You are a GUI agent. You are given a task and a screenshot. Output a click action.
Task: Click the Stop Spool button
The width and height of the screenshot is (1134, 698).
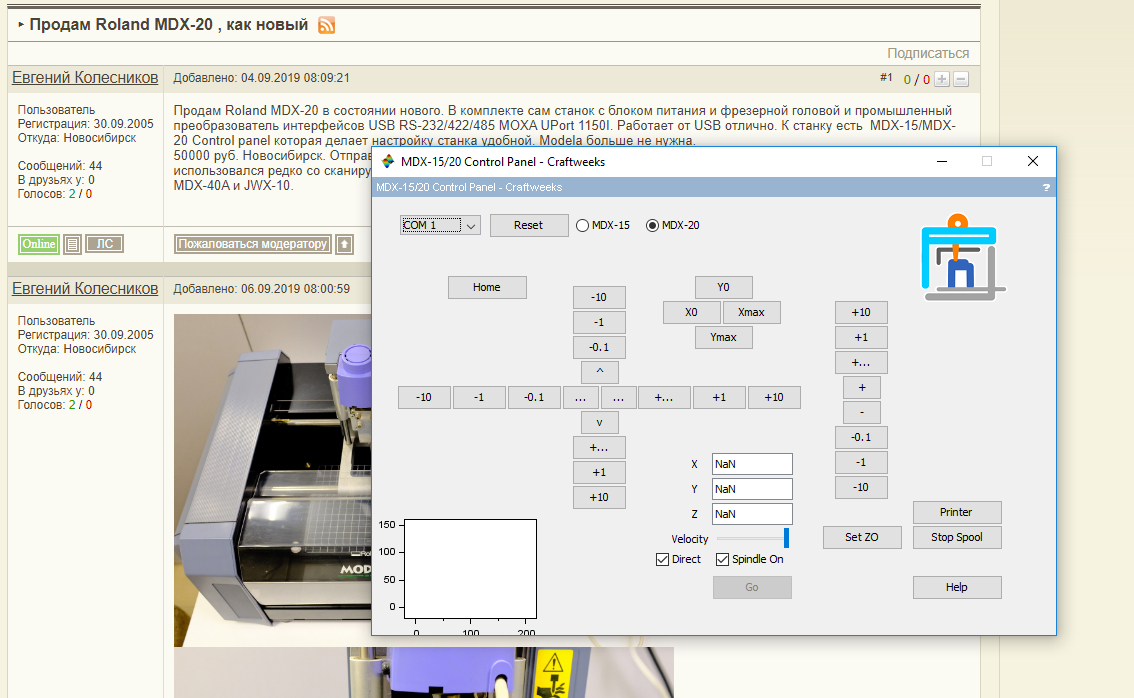click(x=957, y=537)
